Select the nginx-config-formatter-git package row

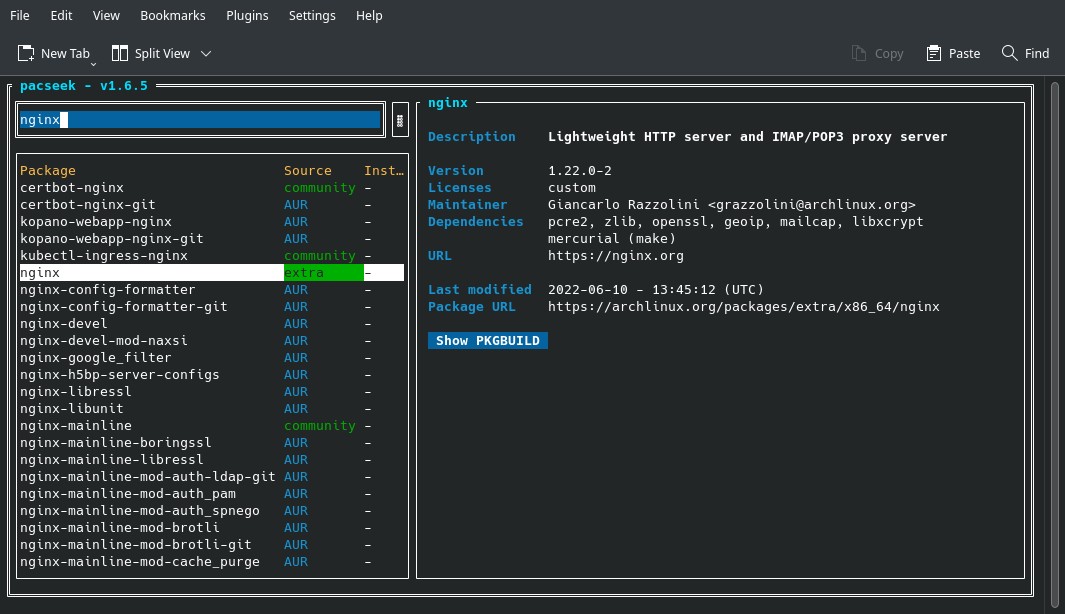(212, 306)
